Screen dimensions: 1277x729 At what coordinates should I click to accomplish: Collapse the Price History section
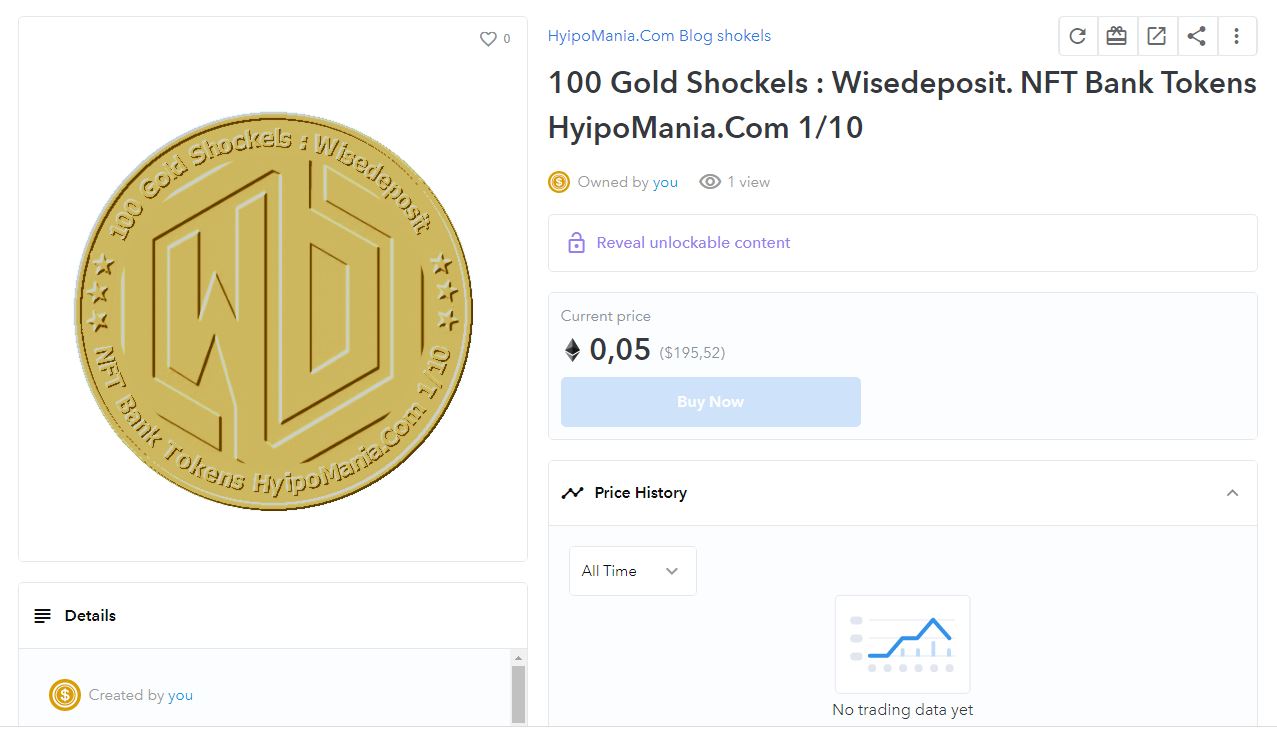pos(1232,493)
